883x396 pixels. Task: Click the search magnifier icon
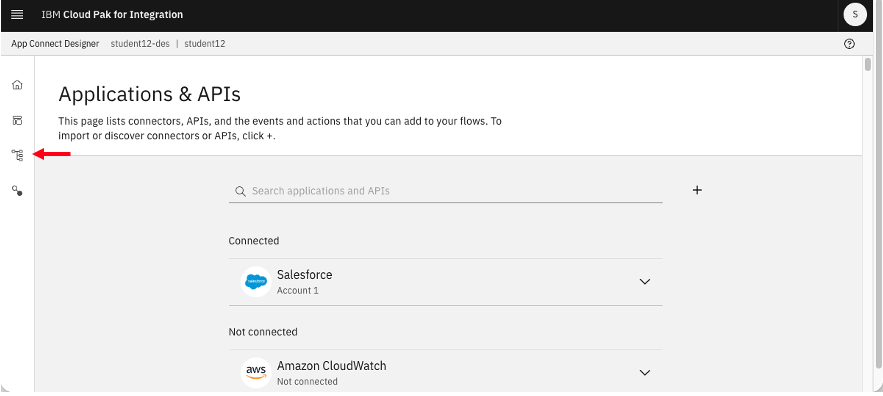click(240, 191)
